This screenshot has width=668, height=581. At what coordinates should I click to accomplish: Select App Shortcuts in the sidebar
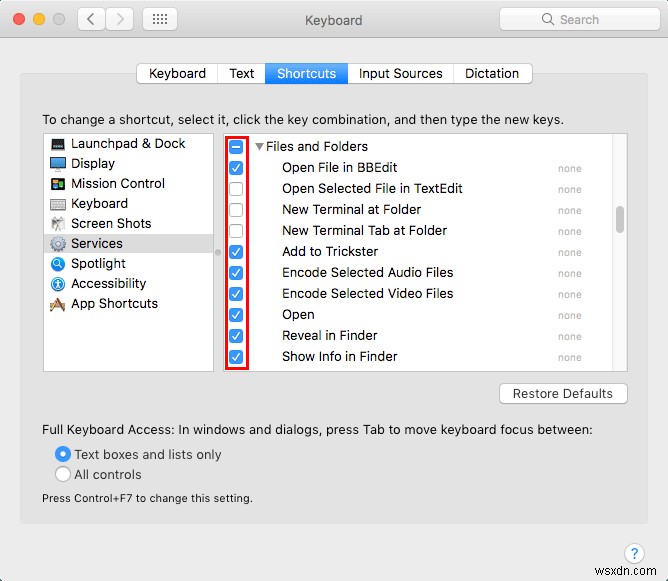click(128, 304)
